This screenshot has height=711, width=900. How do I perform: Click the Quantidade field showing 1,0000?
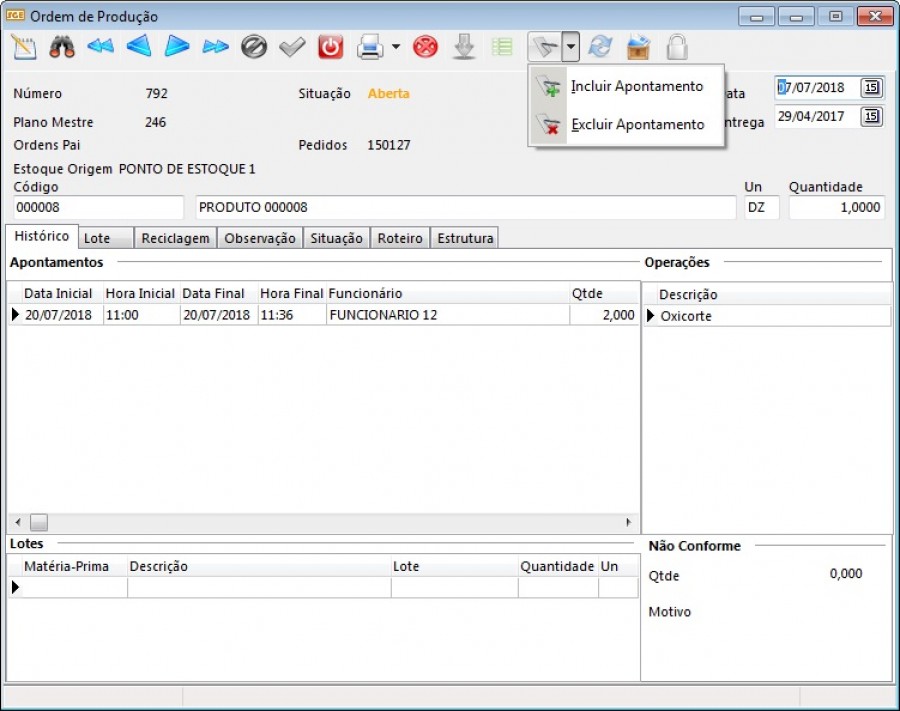coord(837,207)
